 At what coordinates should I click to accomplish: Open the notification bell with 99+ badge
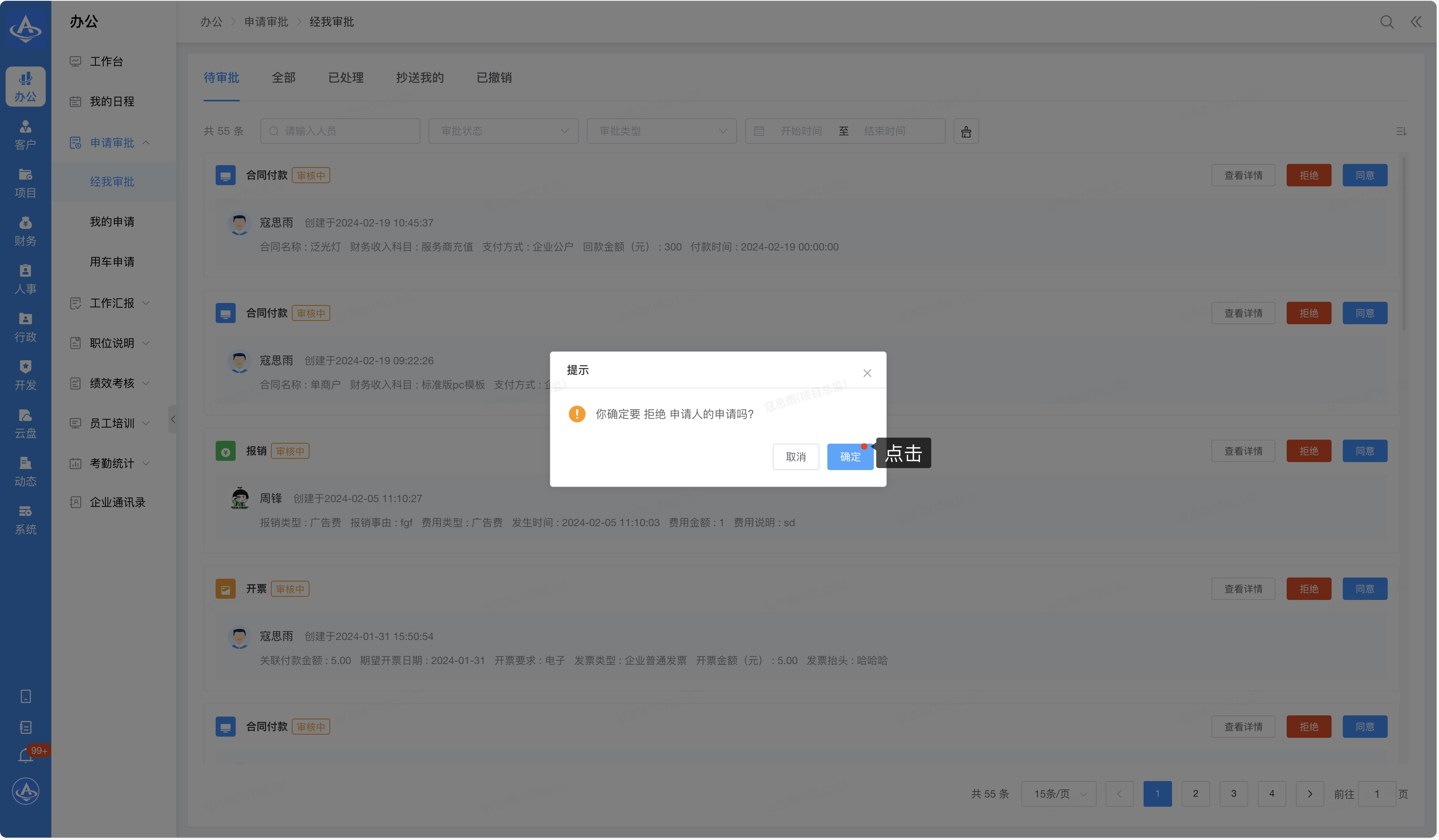click(x=26, y=755)
